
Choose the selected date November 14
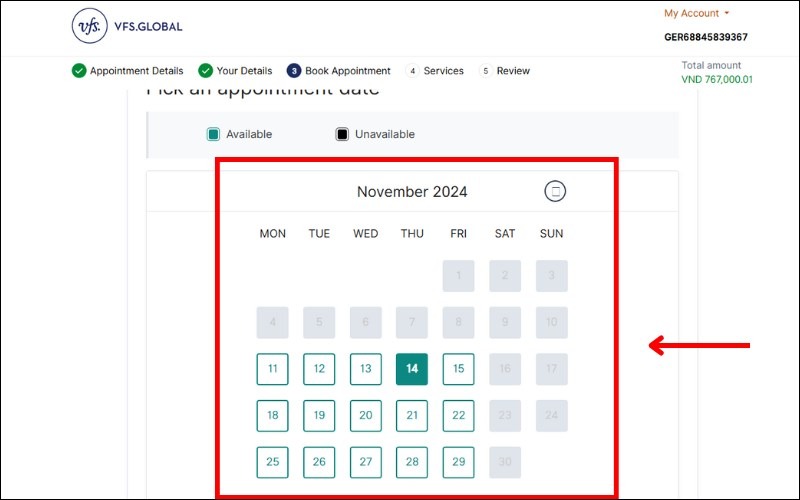[412, 369]
